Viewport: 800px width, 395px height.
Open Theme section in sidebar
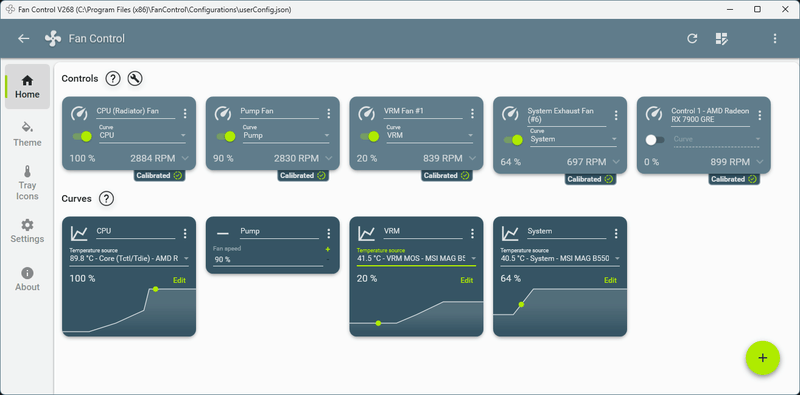(27, 135)
